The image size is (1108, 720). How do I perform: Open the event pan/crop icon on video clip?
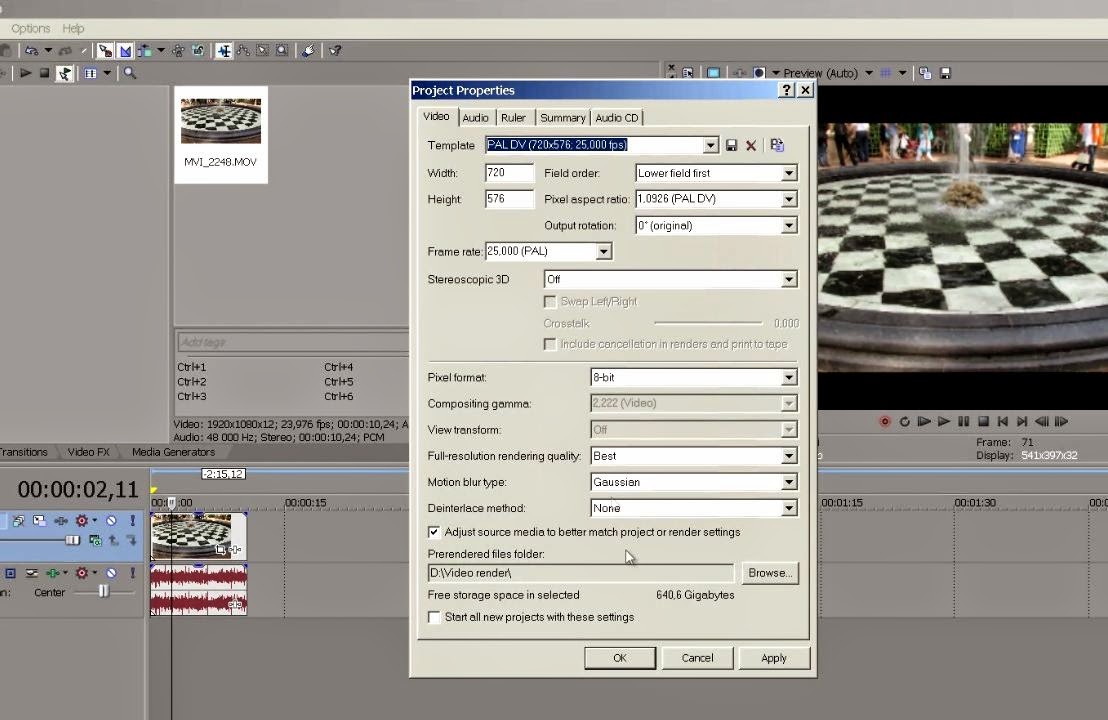coord(222,549)
